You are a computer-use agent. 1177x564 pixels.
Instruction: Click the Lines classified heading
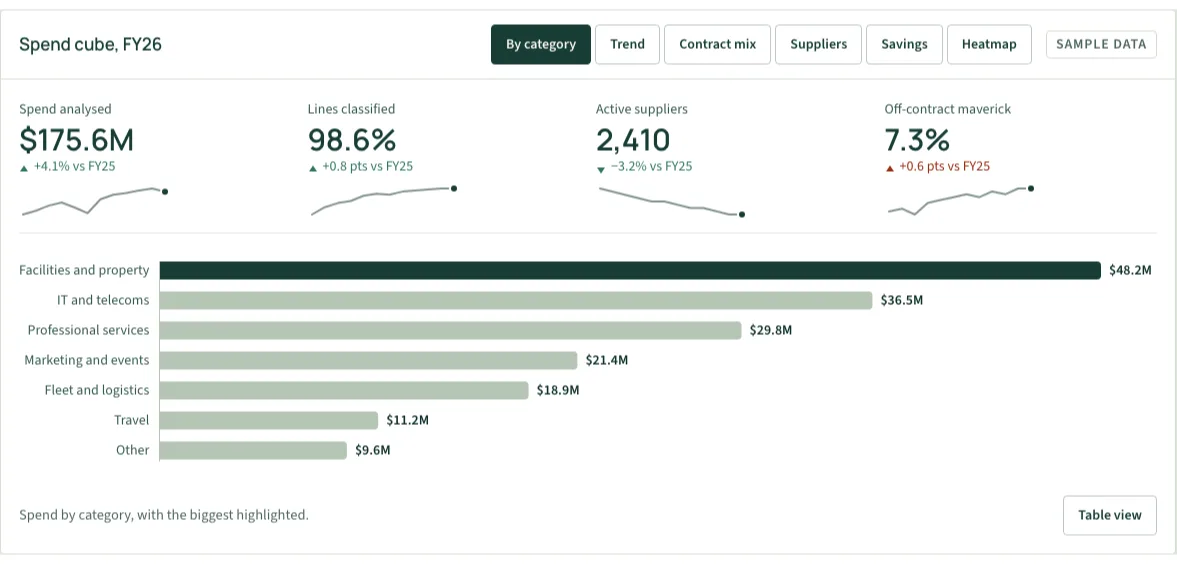point(351,109)
